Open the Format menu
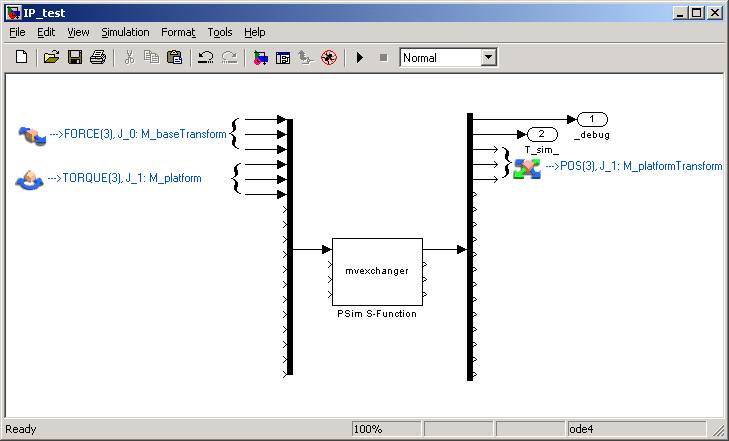Image resolution: width=729 pixels, height=441 pixels. point(178,32)
